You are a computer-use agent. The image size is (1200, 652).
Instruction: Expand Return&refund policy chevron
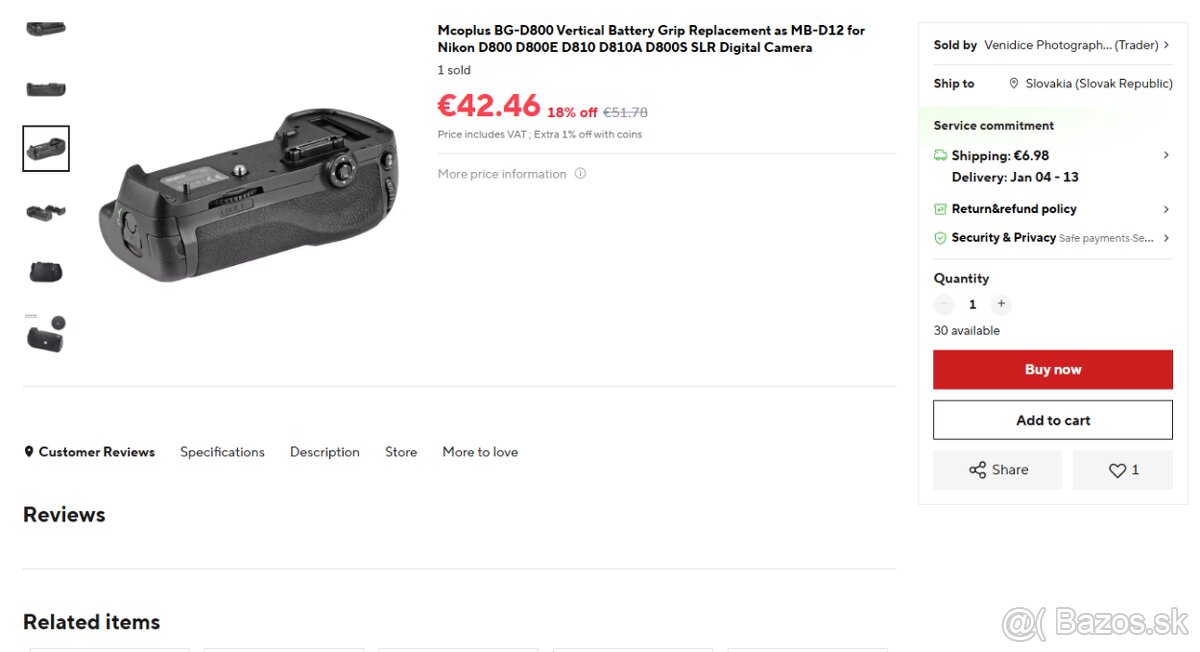[1166, 209]
